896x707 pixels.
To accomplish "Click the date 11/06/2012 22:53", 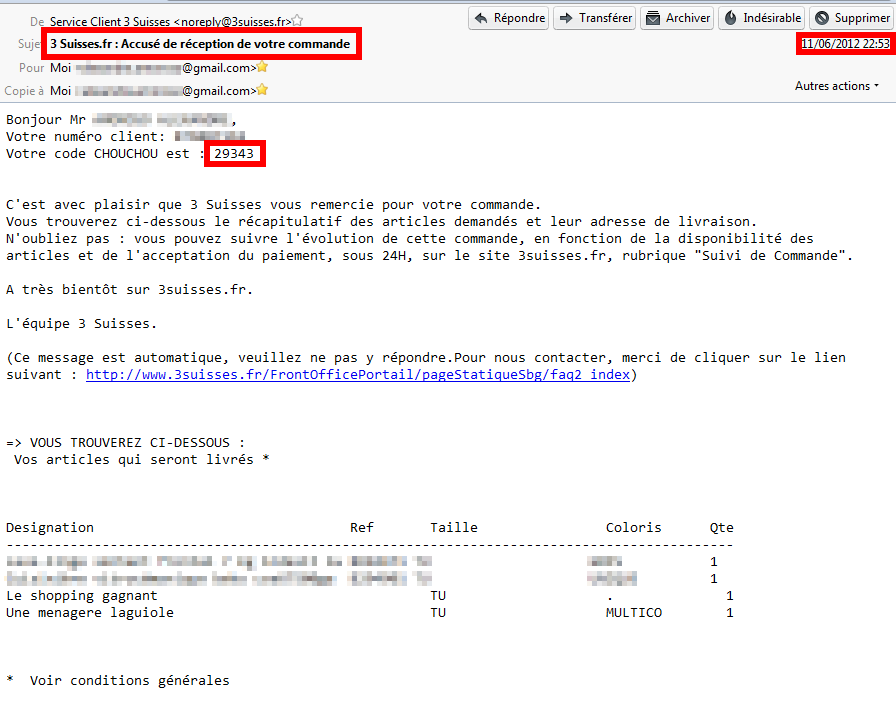I will (845, 44).
